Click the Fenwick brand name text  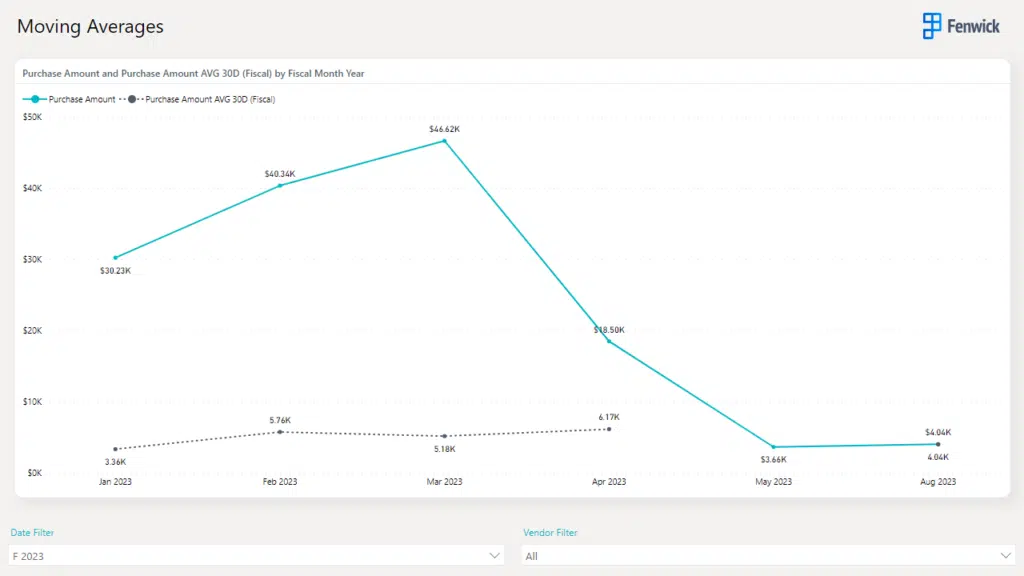974,27
